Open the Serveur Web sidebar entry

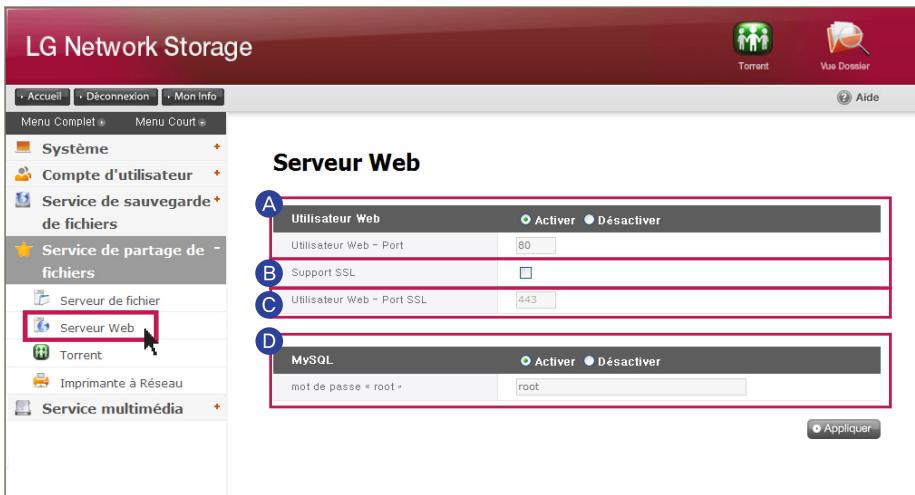point(97,328)
